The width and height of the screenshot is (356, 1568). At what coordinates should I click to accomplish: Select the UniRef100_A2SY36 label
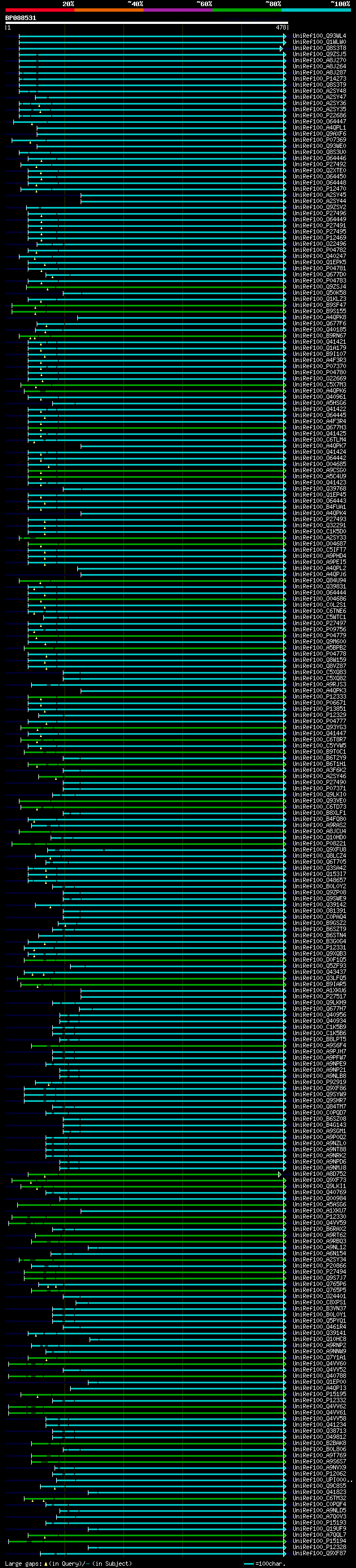coord(319,103)
